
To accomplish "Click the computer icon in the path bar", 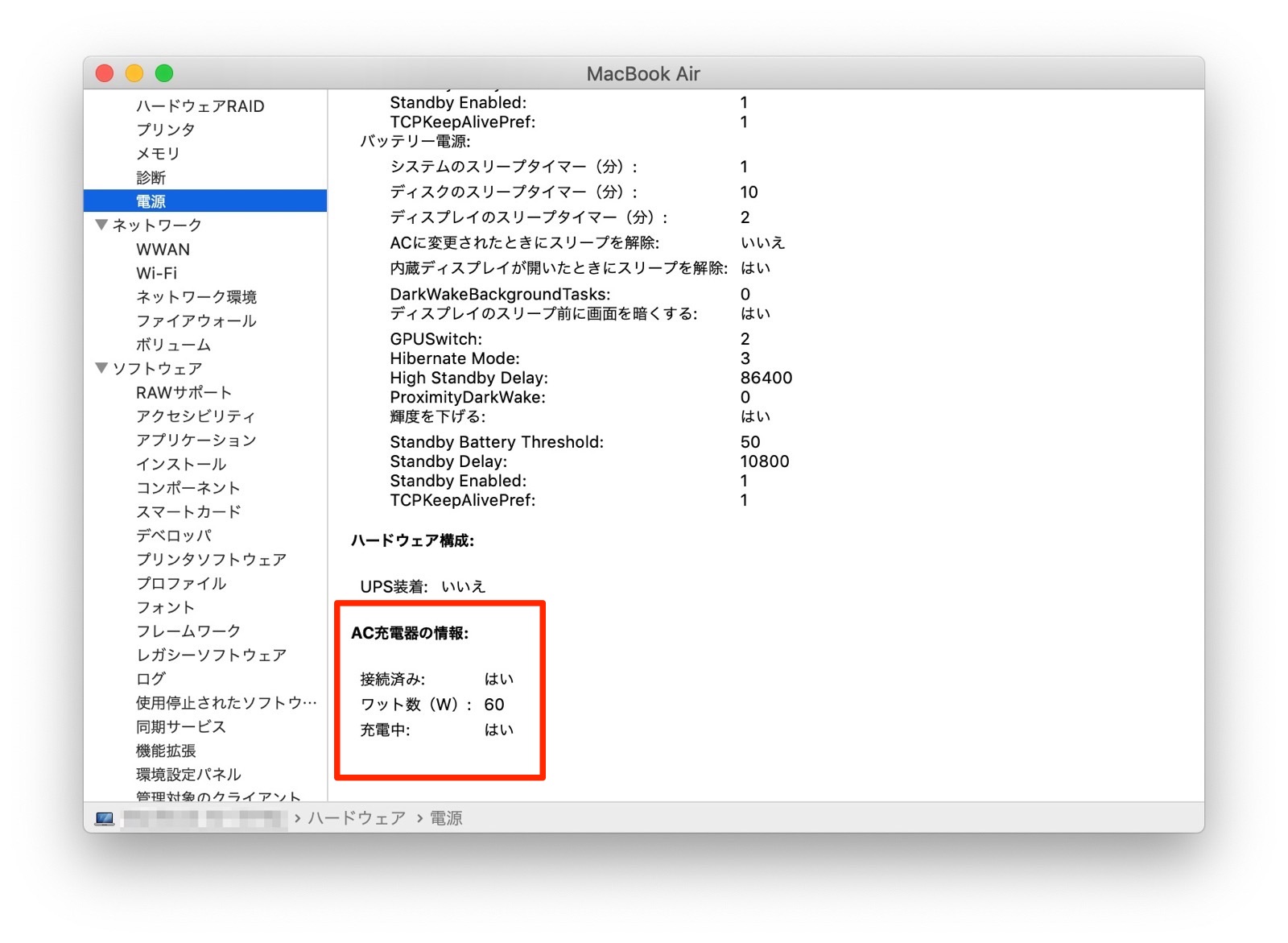I will coord(105,818).
